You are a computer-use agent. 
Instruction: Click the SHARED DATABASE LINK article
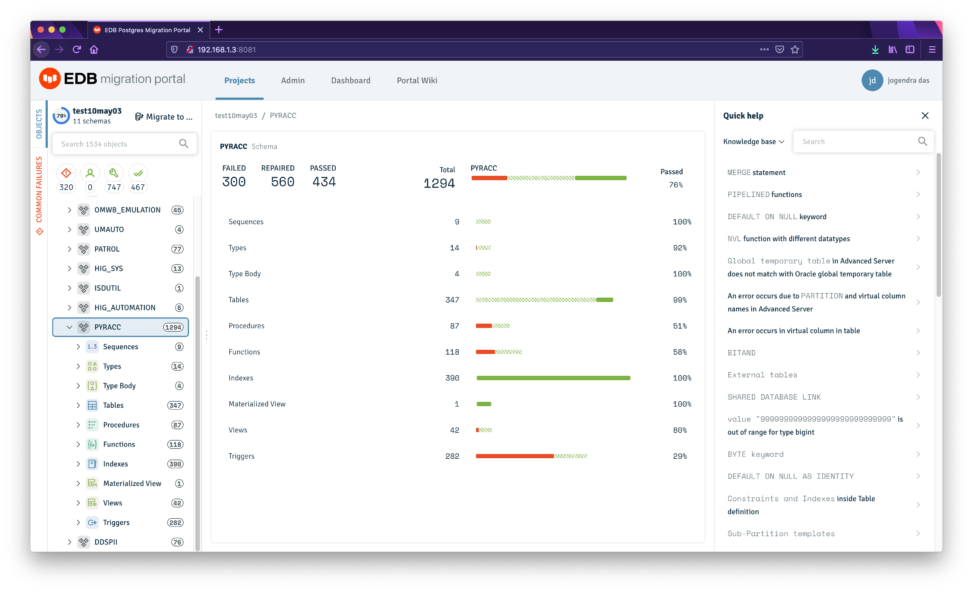tap(823, 397)
